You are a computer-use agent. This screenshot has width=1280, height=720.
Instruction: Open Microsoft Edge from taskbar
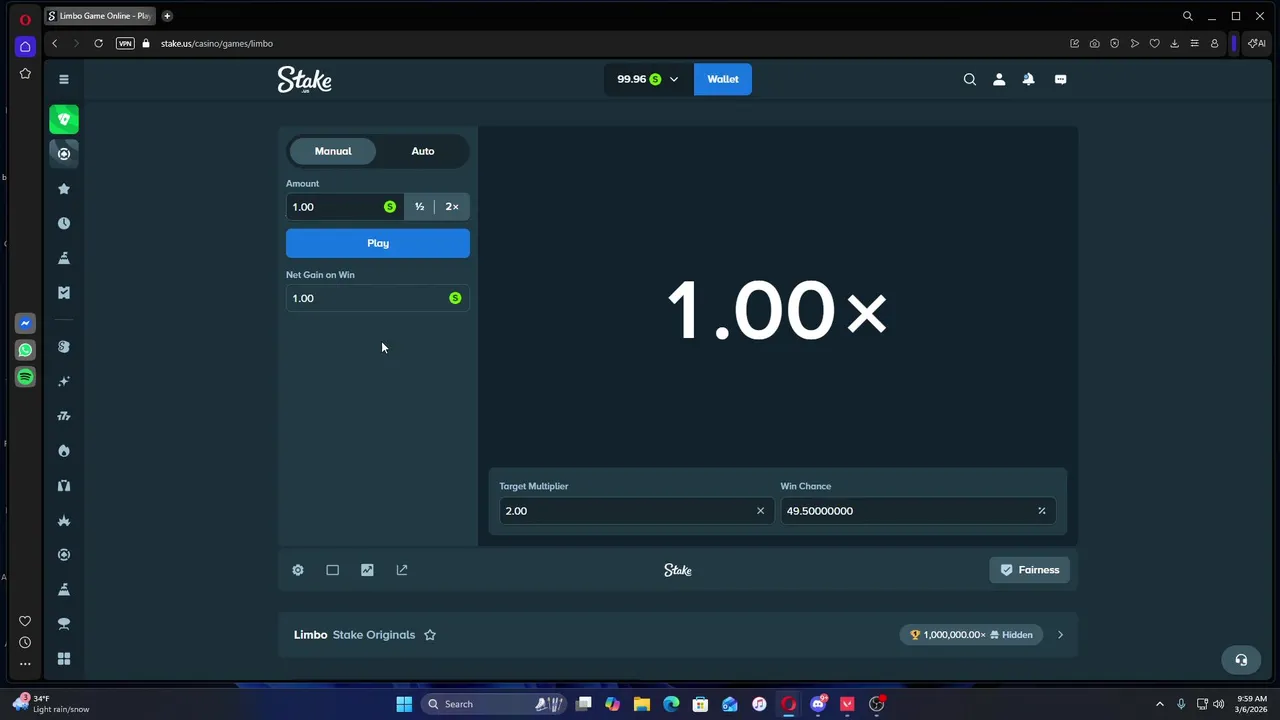(671, 704)
